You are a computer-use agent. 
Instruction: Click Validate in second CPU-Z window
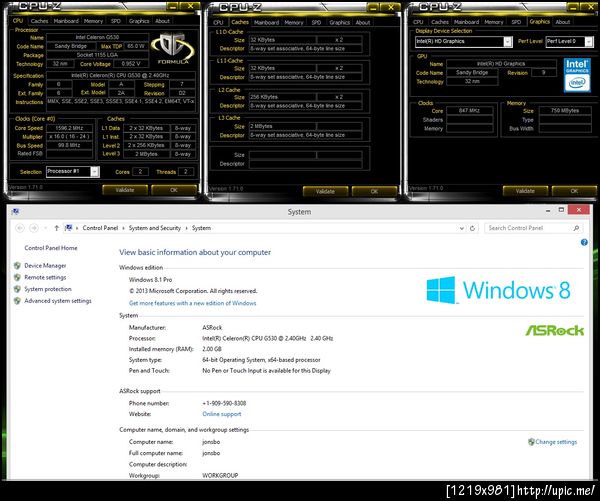(x=325, y=191)
